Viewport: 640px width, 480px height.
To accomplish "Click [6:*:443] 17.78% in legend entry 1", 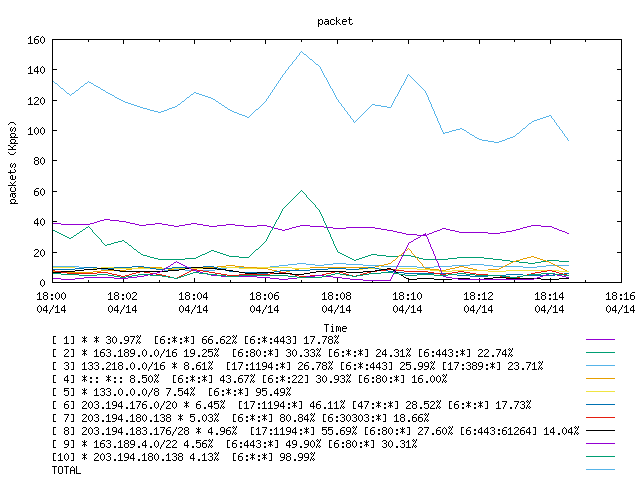I will pyautogui.click(x=291, y=340).
